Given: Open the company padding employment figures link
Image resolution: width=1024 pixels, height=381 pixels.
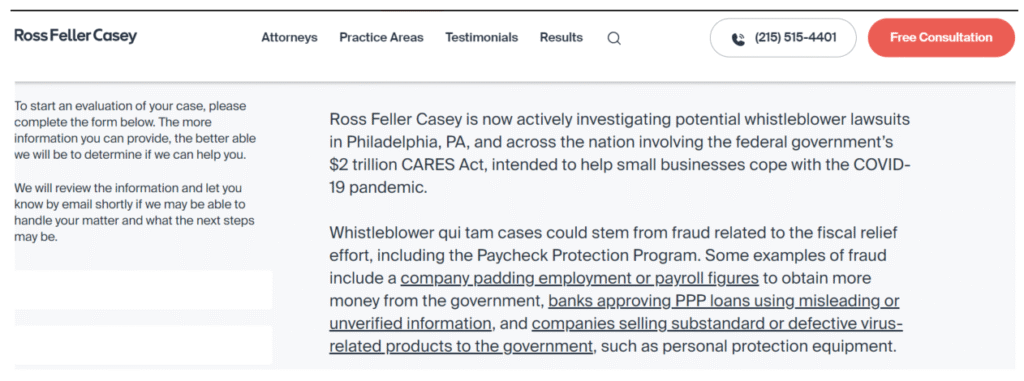Looking at the screenshot, I should (579, 279).
